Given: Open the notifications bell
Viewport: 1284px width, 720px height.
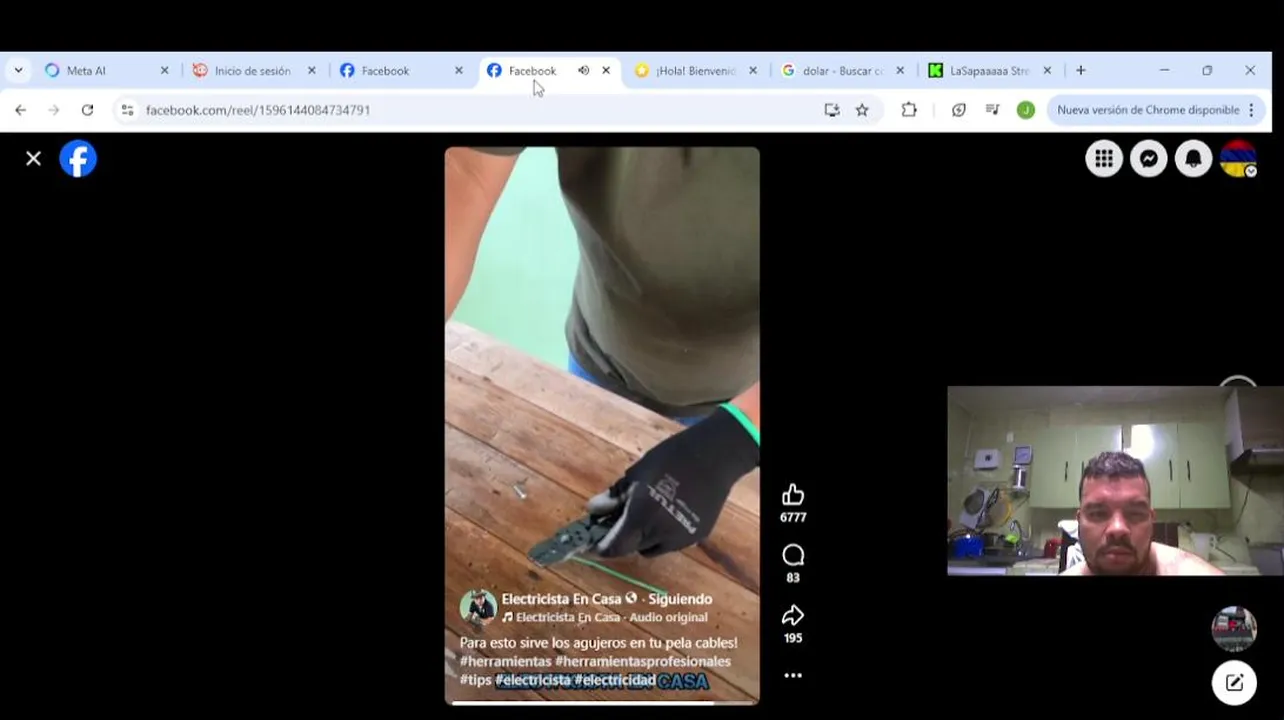Looking at the screenshot, I should click(x=1193, y=158).
